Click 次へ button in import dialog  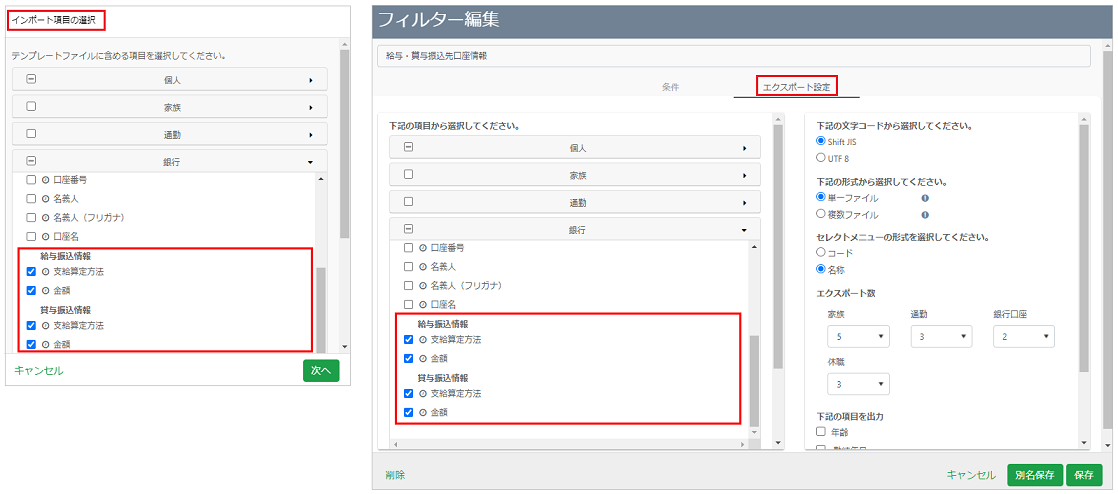click(x=321, y=371)
